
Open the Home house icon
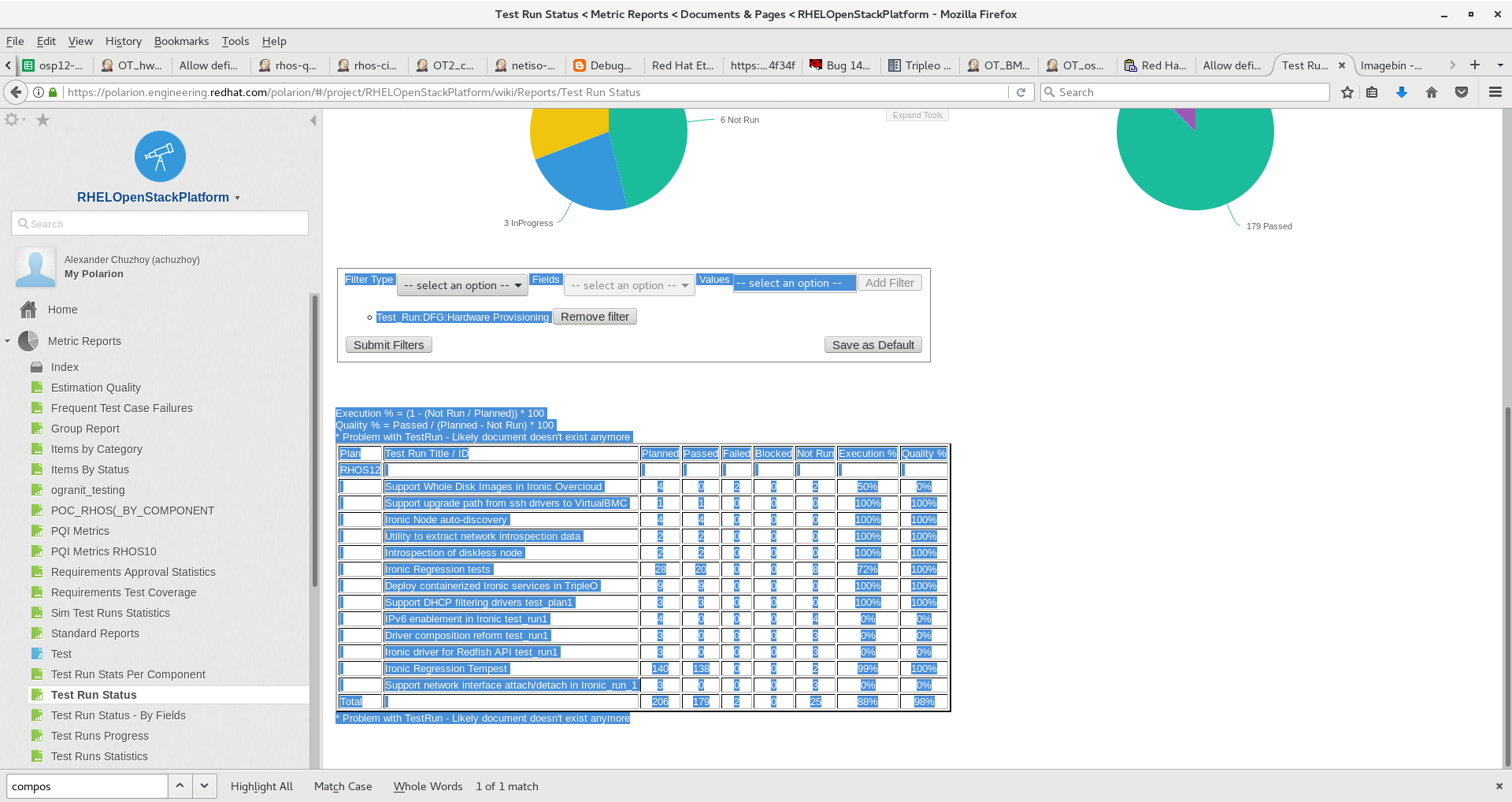click(x=28, y=310)
